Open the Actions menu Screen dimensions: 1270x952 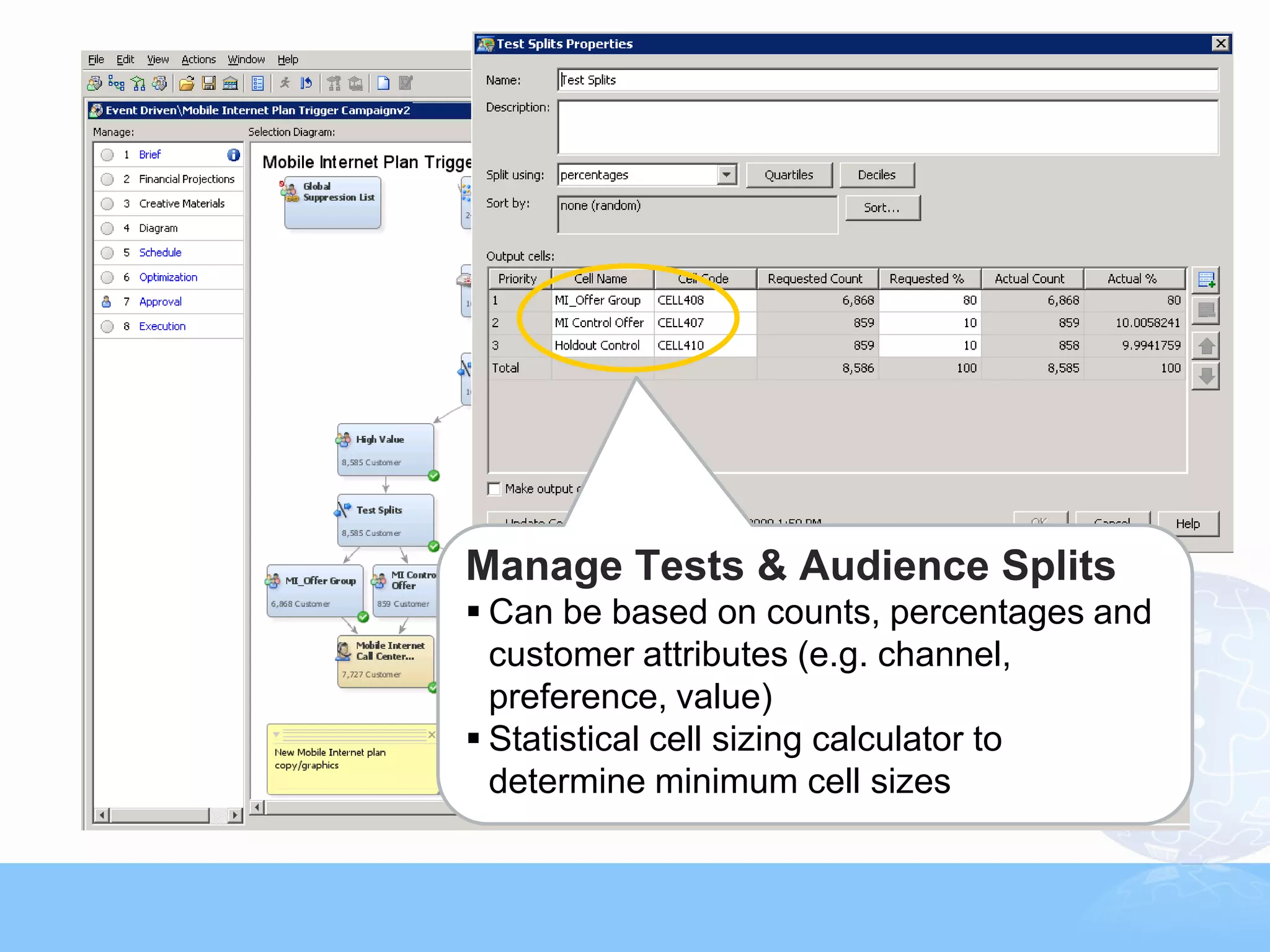click(198, 59)
